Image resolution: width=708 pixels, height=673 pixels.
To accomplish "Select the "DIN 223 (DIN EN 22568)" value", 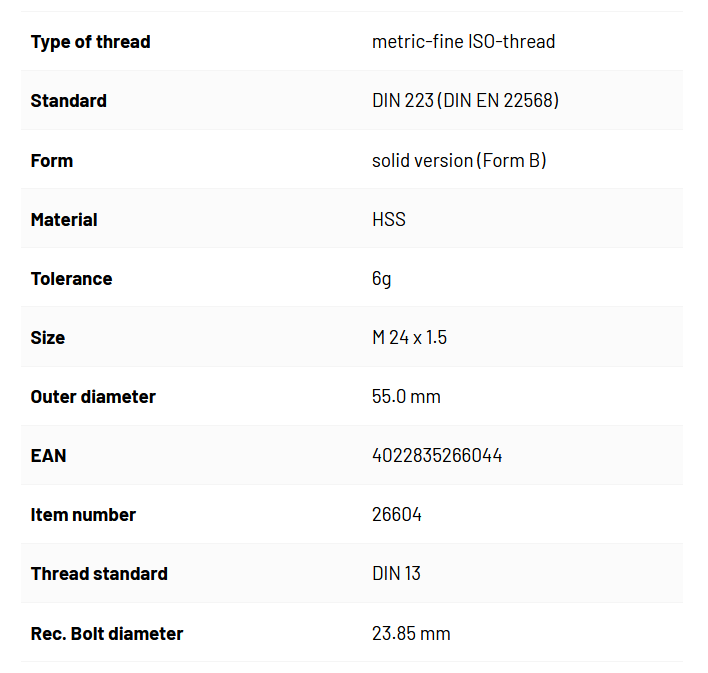I will (465, 101).
